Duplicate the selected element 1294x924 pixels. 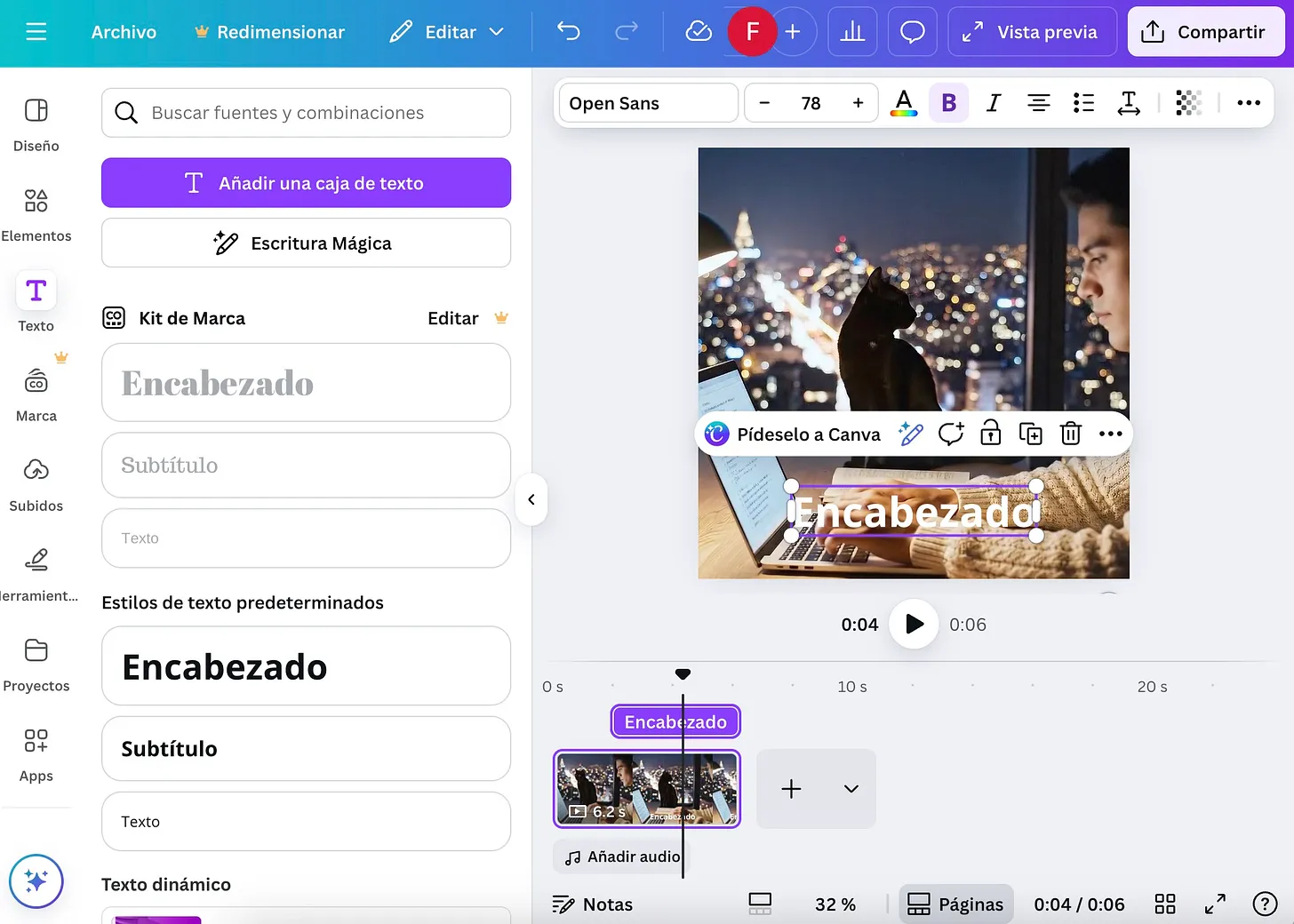1030,434
